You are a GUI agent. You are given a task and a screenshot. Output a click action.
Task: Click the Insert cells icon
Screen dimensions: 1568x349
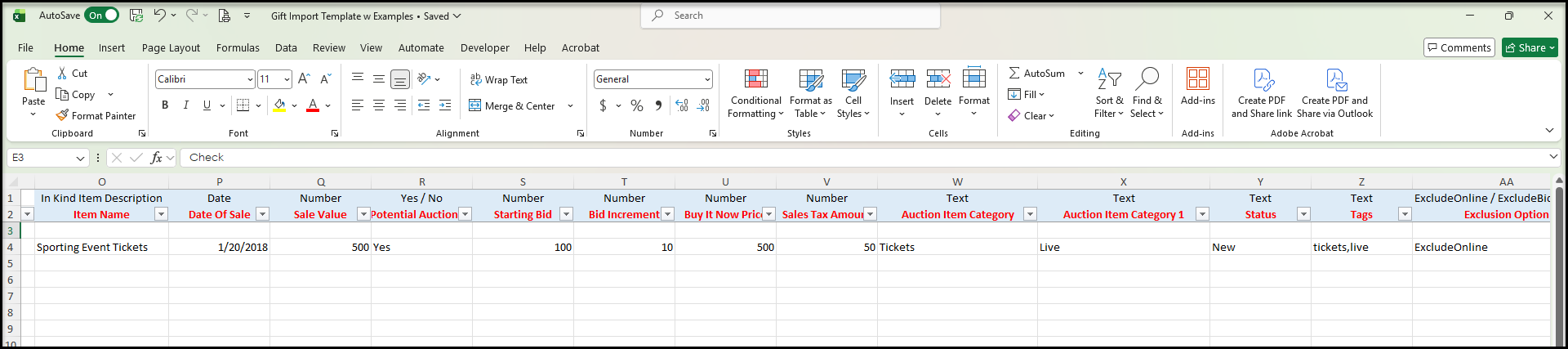coord(902,79)
